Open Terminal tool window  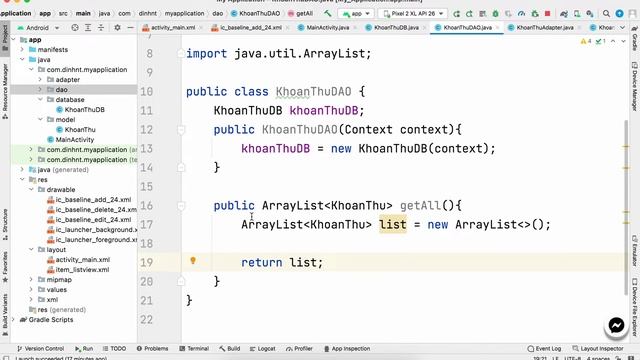pyautogui.click(x=194, y=349)
